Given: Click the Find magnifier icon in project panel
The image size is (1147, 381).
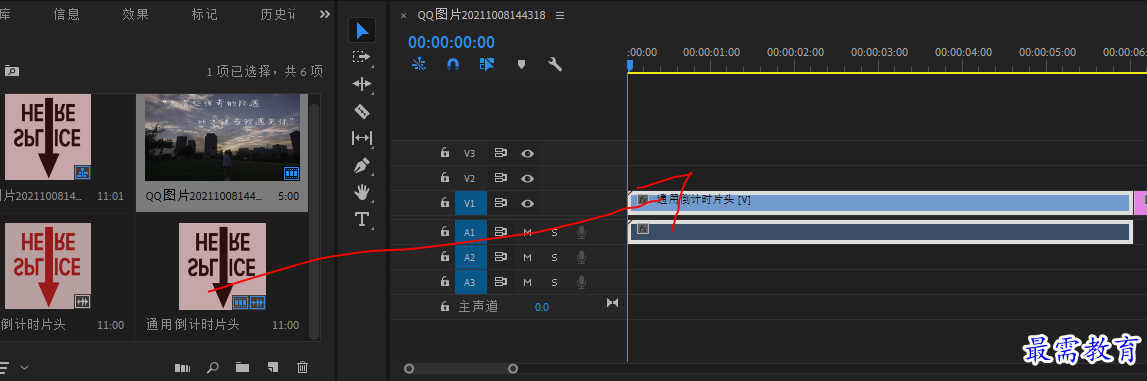Looking at the screenshot, I should pyautogui.click(x=213, y=367).
